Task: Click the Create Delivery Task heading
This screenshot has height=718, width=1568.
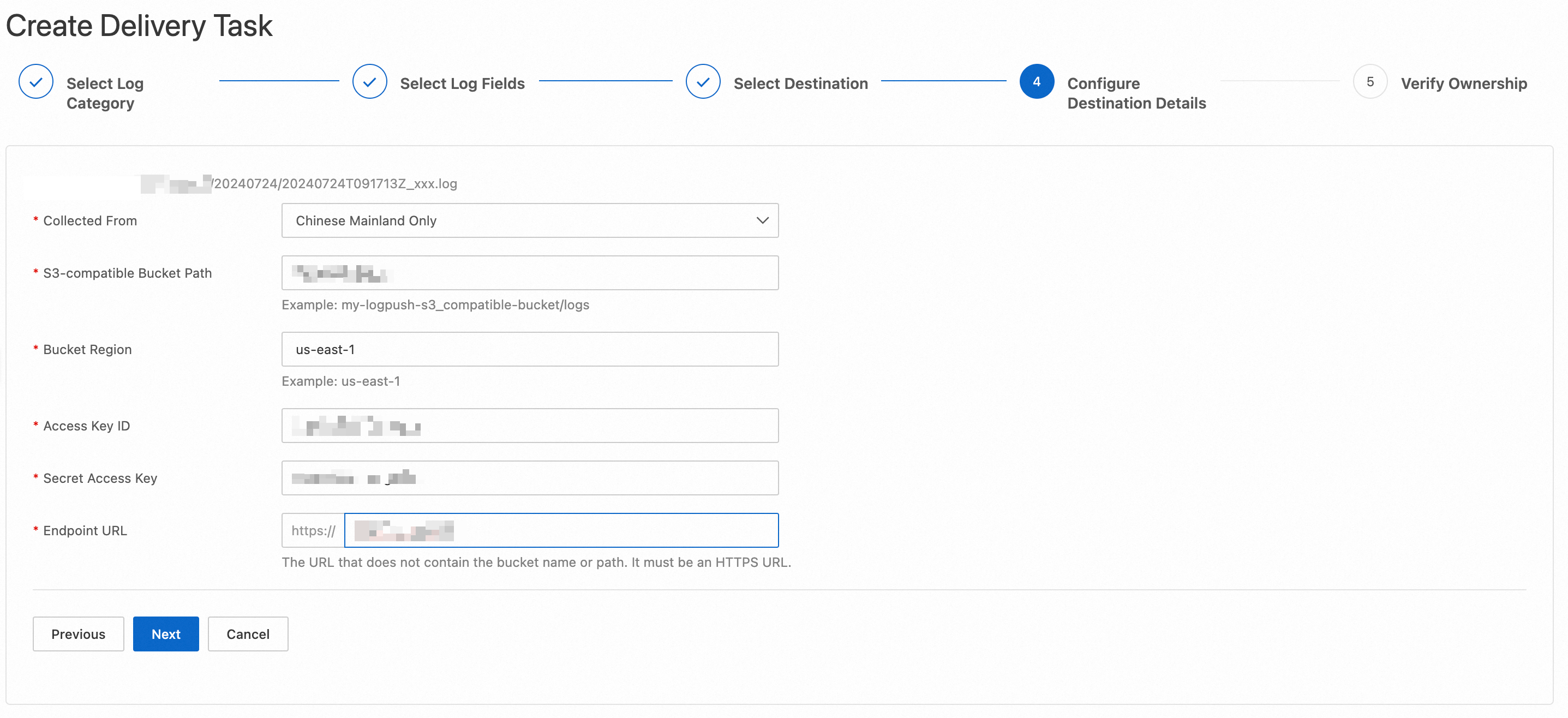Action: pyautogui.click(x=139, y=26)
